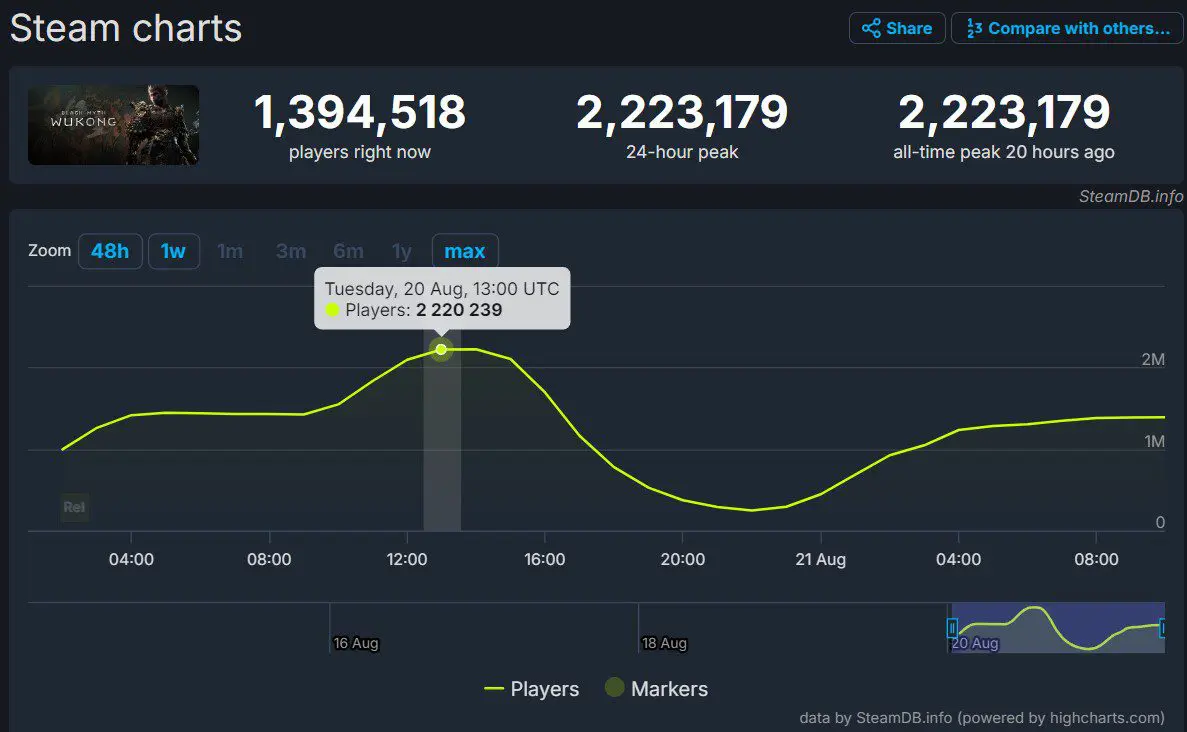Click the 2M y-axis label
Image resolution: width=1187 pixels, height=732 pixels.
pos(1153,360)
